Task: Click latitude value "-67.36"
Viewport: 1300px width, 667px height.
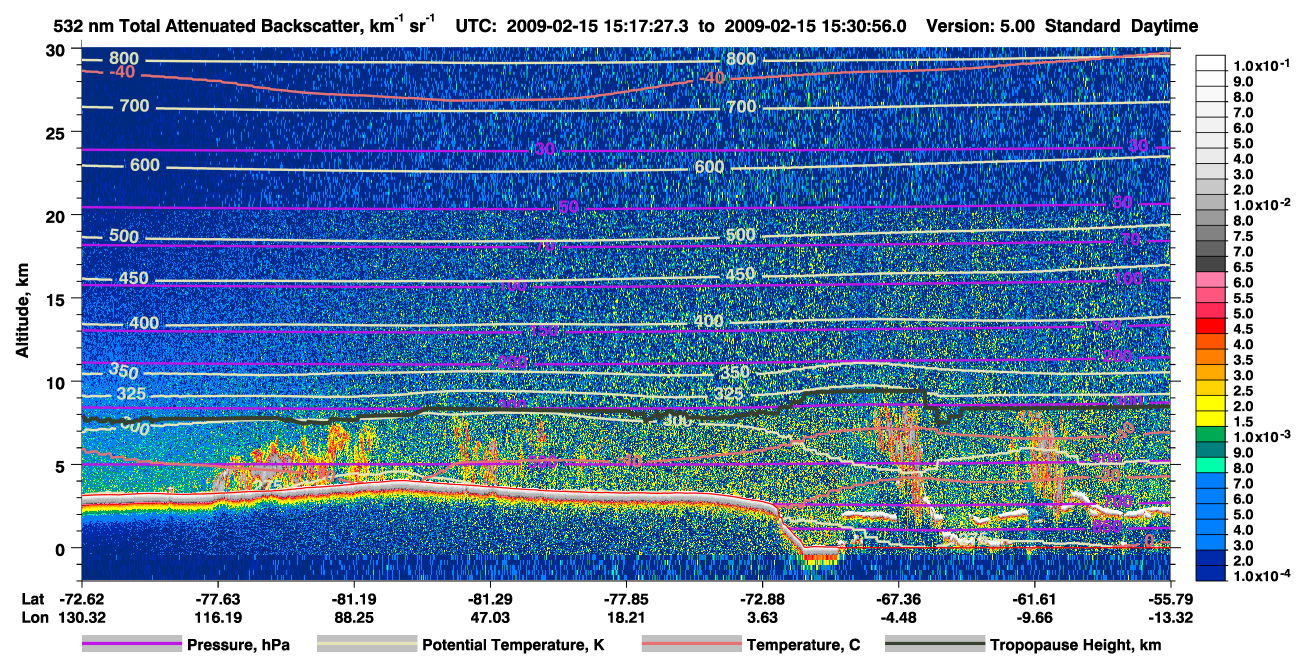Action: pos(899,599)
